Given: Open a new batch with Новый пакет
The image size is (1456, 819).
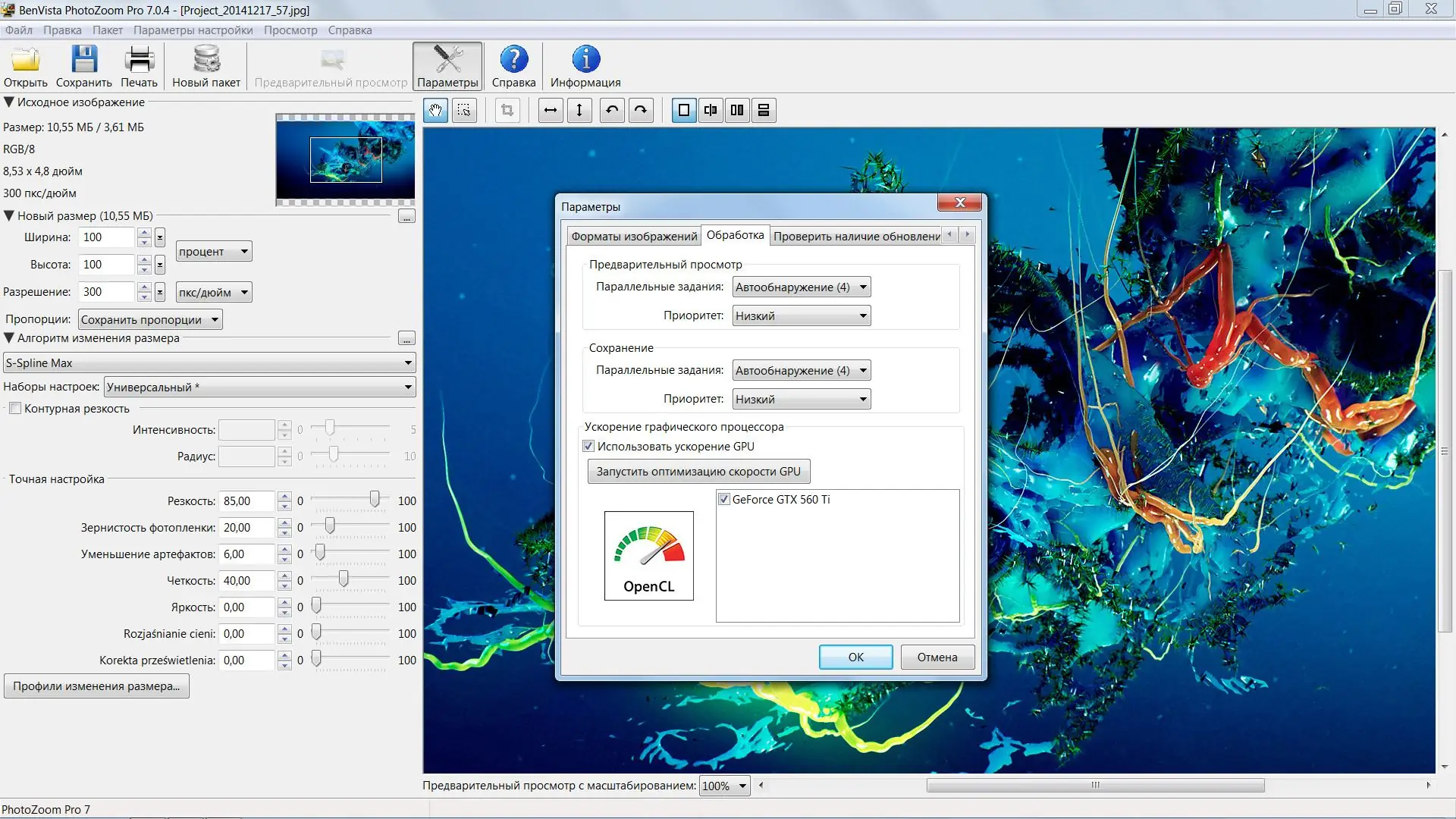Looking at the screenshot, I should [206, 66].
